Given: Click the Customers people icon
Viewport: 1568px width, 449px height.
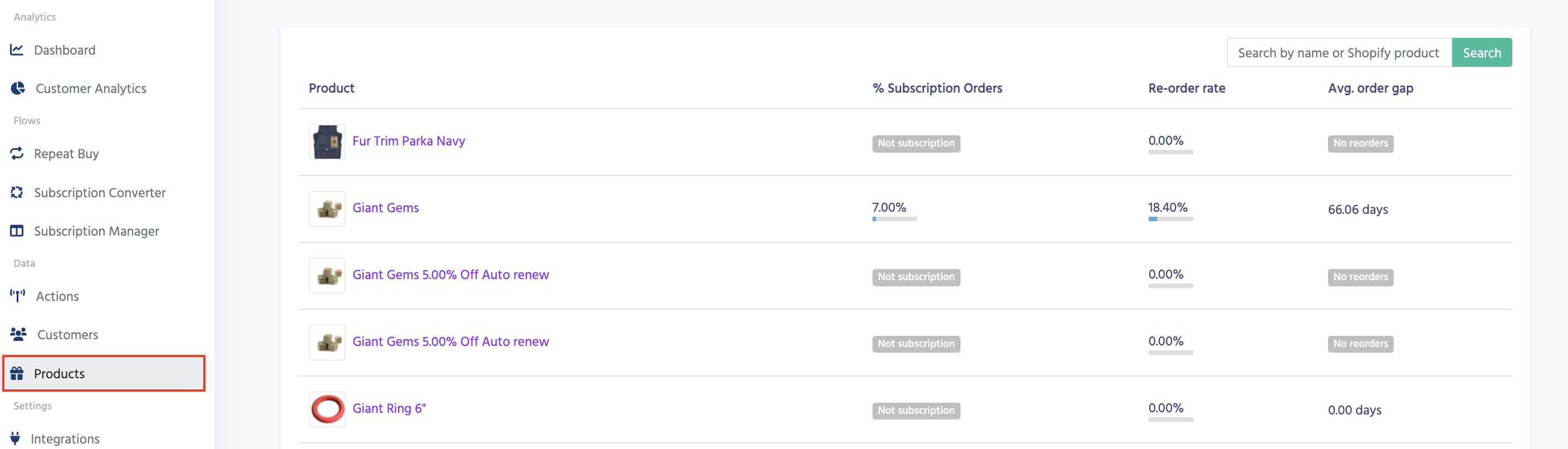Looking at the screenshot, I should 18,334.
